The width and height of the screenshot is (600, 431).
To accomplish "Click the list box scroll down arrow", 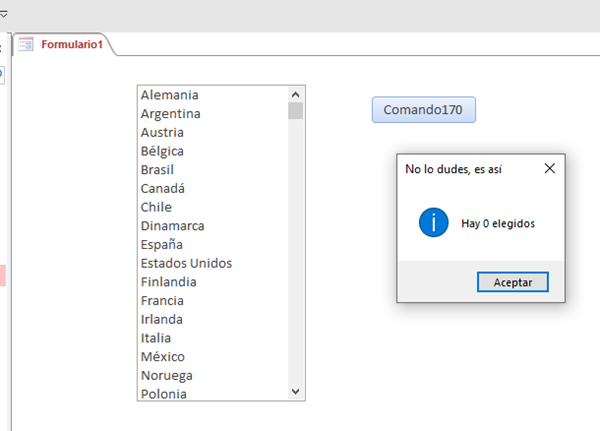I will point(295,391).
